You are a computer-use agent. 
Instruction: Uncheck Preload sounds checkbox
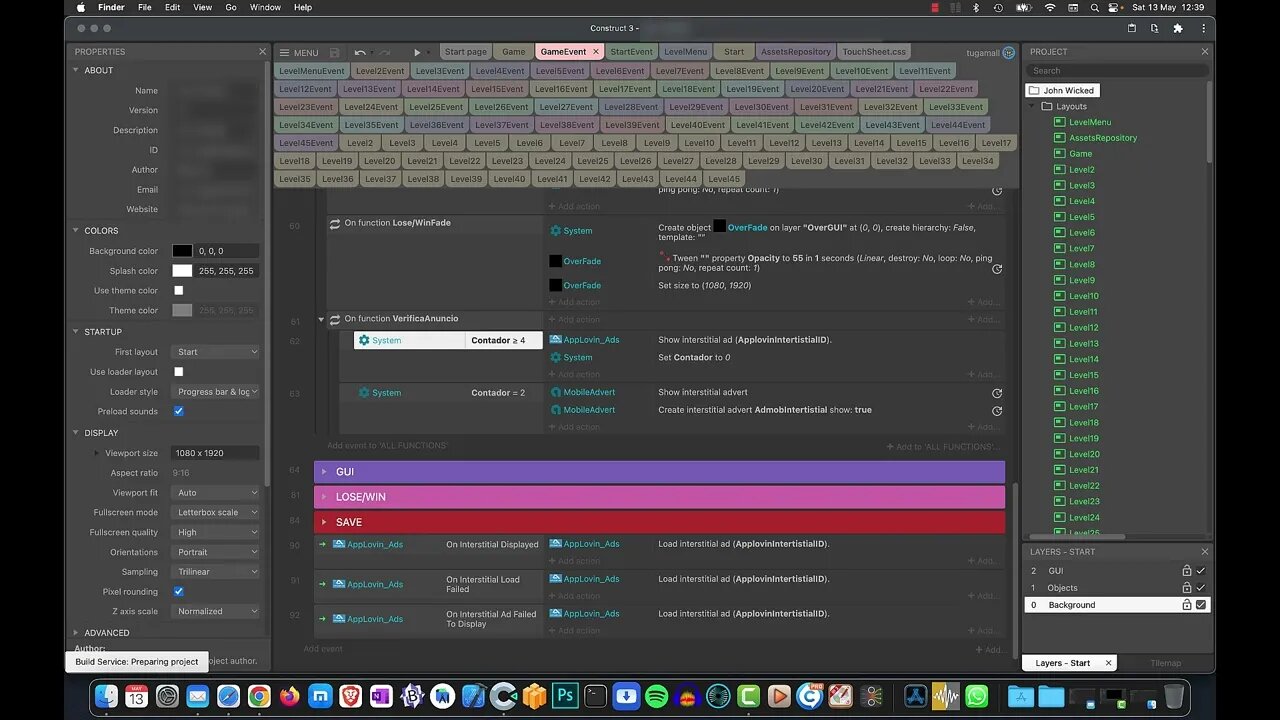[179, 411]
